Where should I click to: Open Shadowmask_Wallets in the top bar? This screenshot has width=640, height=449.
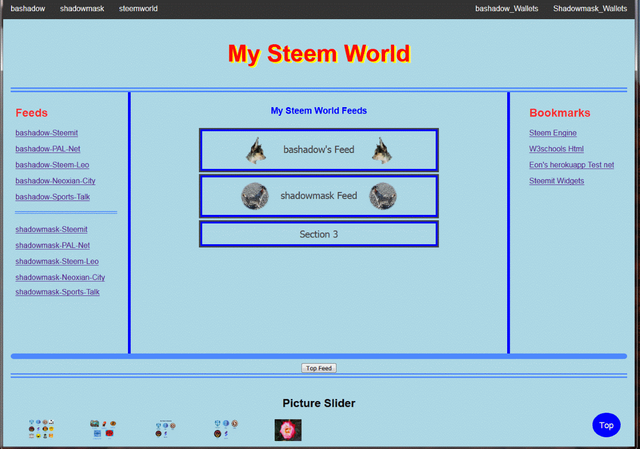click(x=590, y=9)
